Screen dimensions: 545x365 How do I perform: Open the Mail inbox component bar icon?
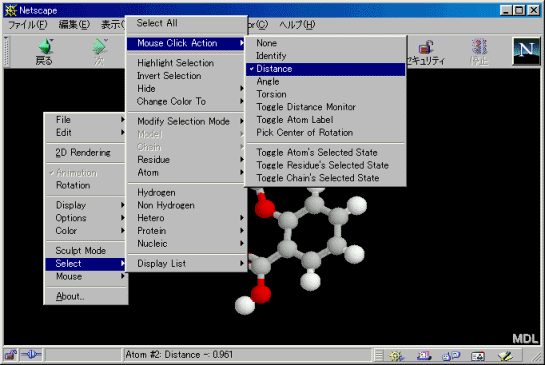tap(424, 356)
